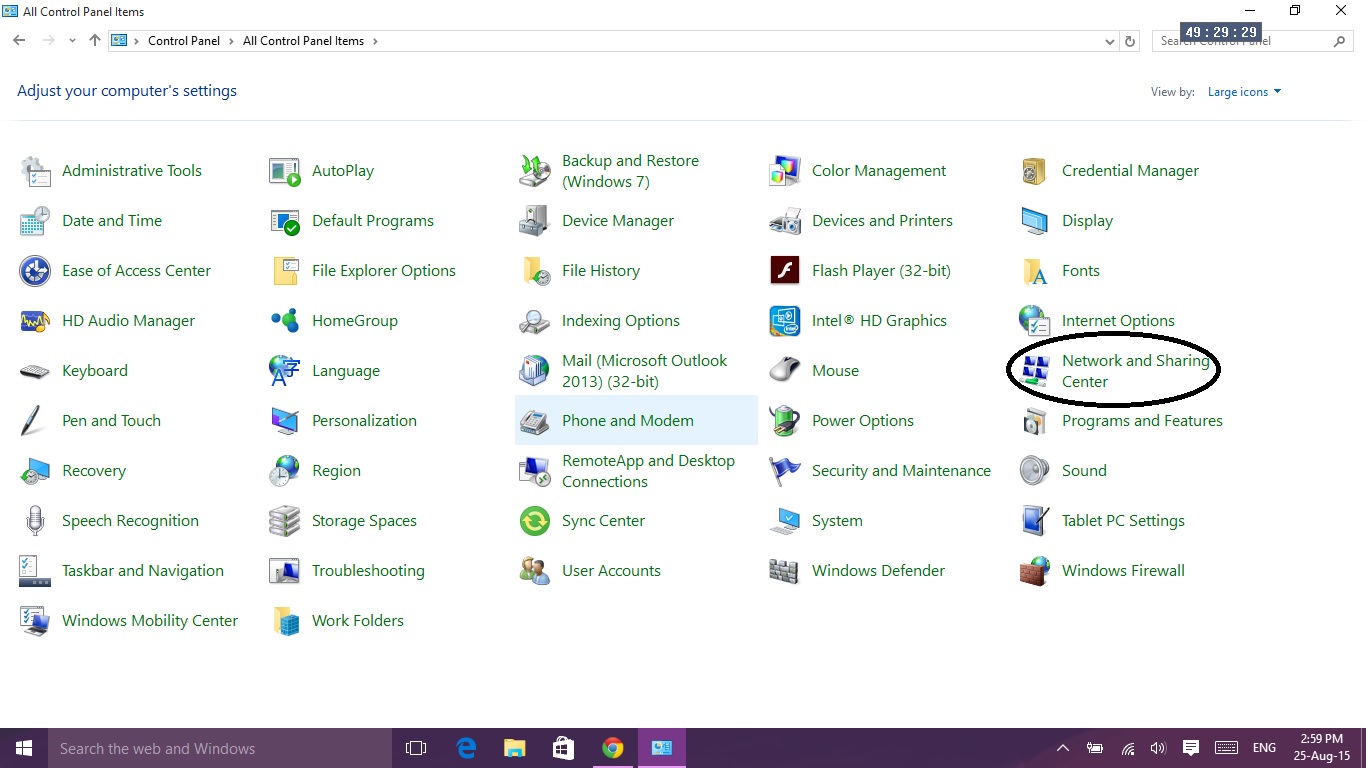Open the Tablet PC Settings link
This screenshot has width=1366, height=768.
(1123, 521)
